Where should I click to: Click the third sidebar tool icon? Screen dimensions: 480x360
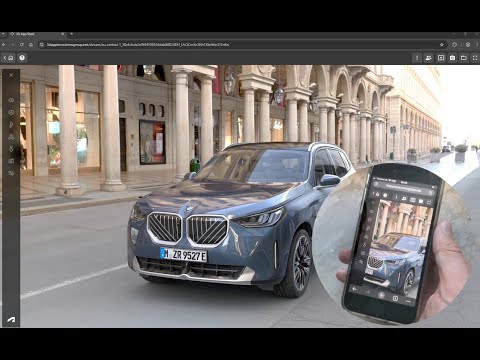pos(11,125)
